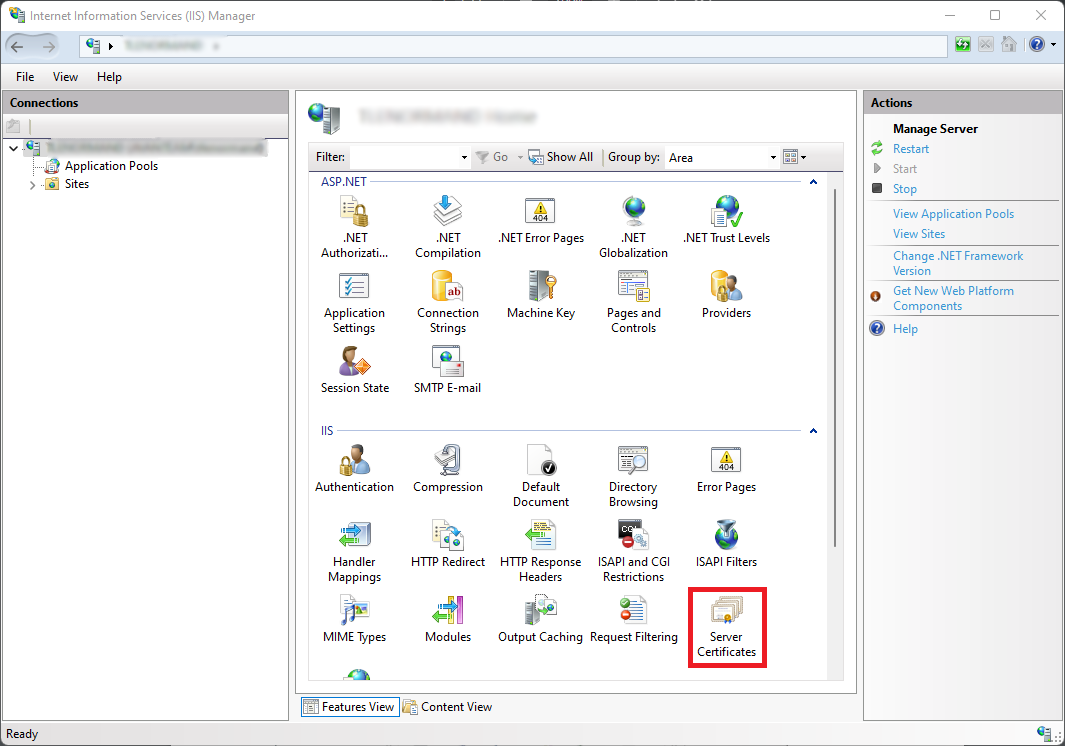Open the View menu
The width and height of the screenshot is (1065, 746).
click(65, 77)
